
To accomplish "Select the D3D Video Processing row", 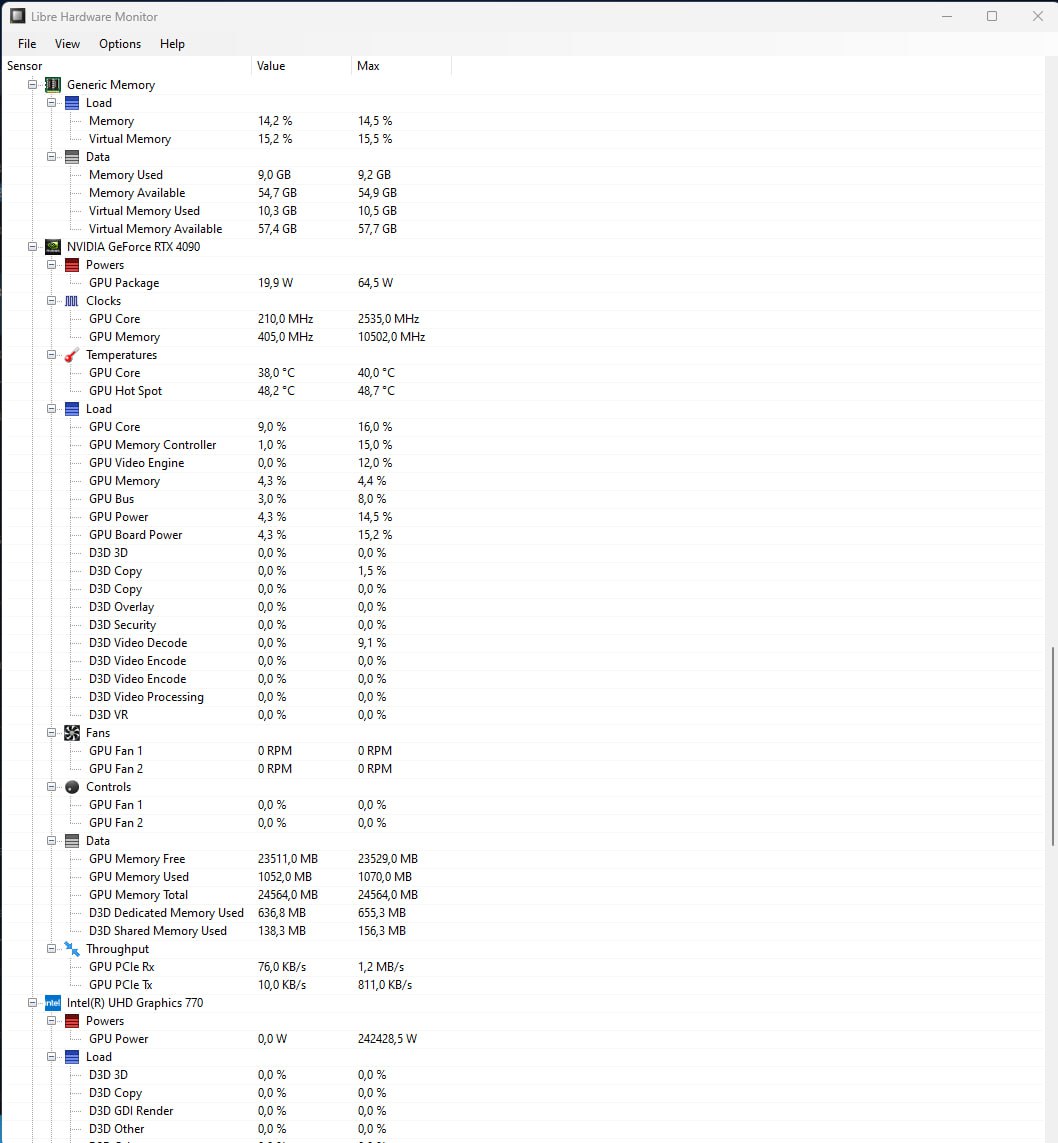I will 522,697.
